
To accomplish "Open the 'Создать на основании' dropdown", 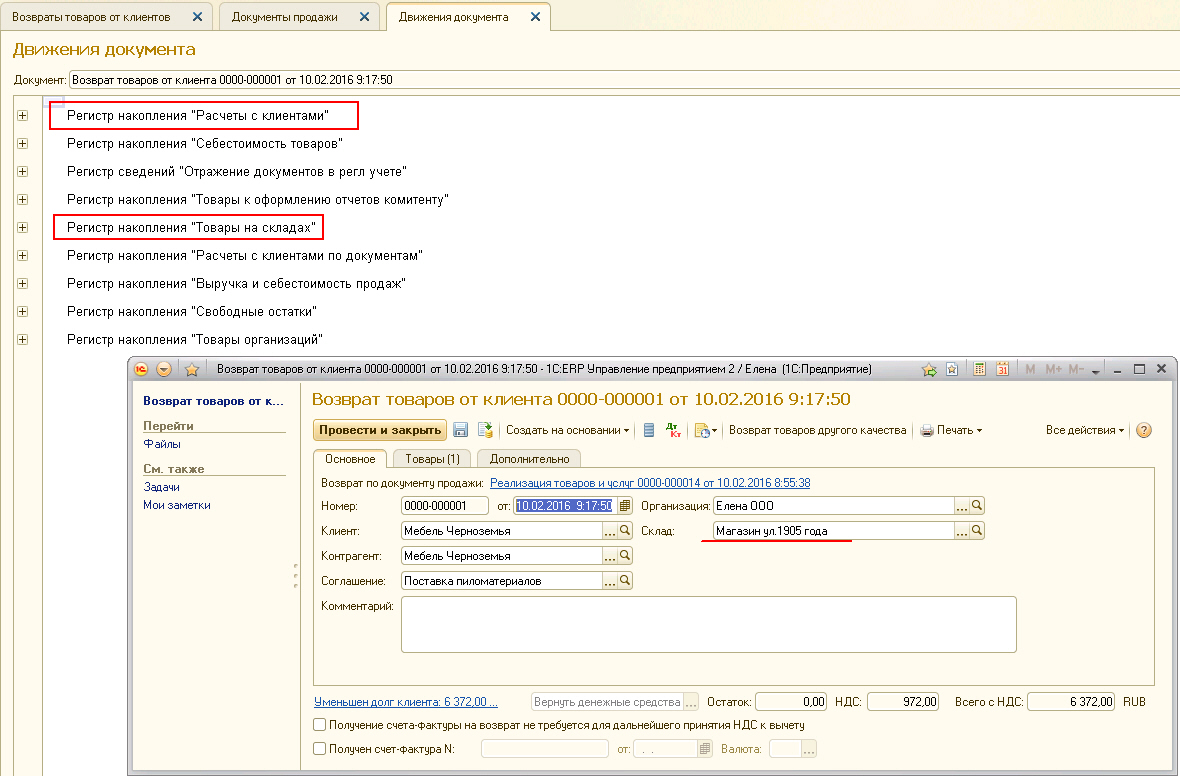I will pos(567,430).
